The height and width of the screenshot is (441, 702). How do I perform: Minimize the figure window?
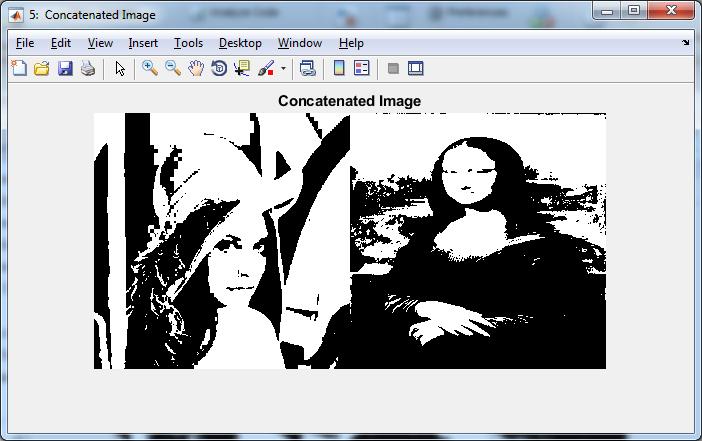[607, 11]
